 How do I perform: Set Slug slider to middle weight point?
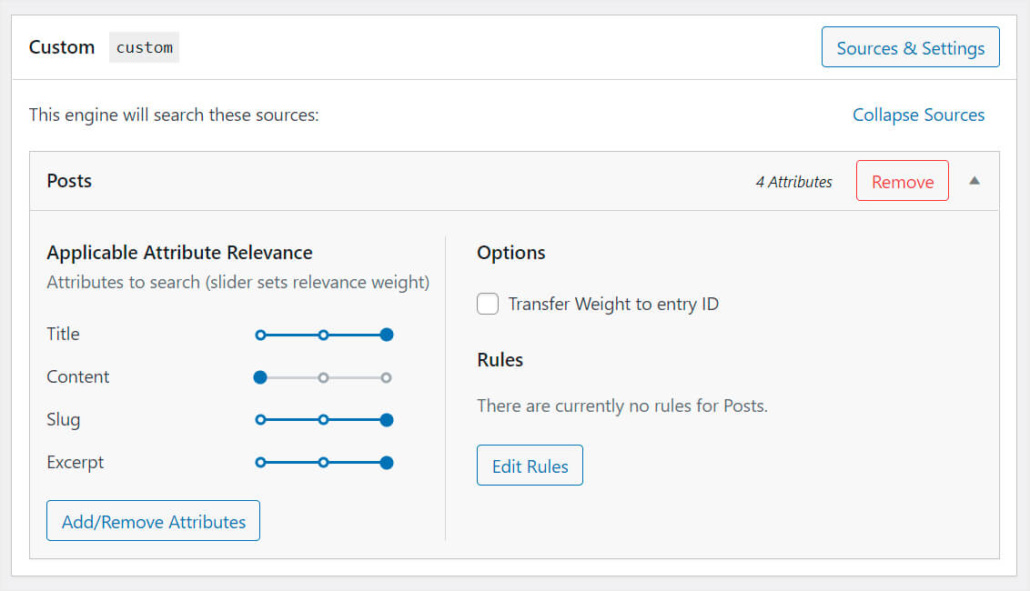click(323, 420)
